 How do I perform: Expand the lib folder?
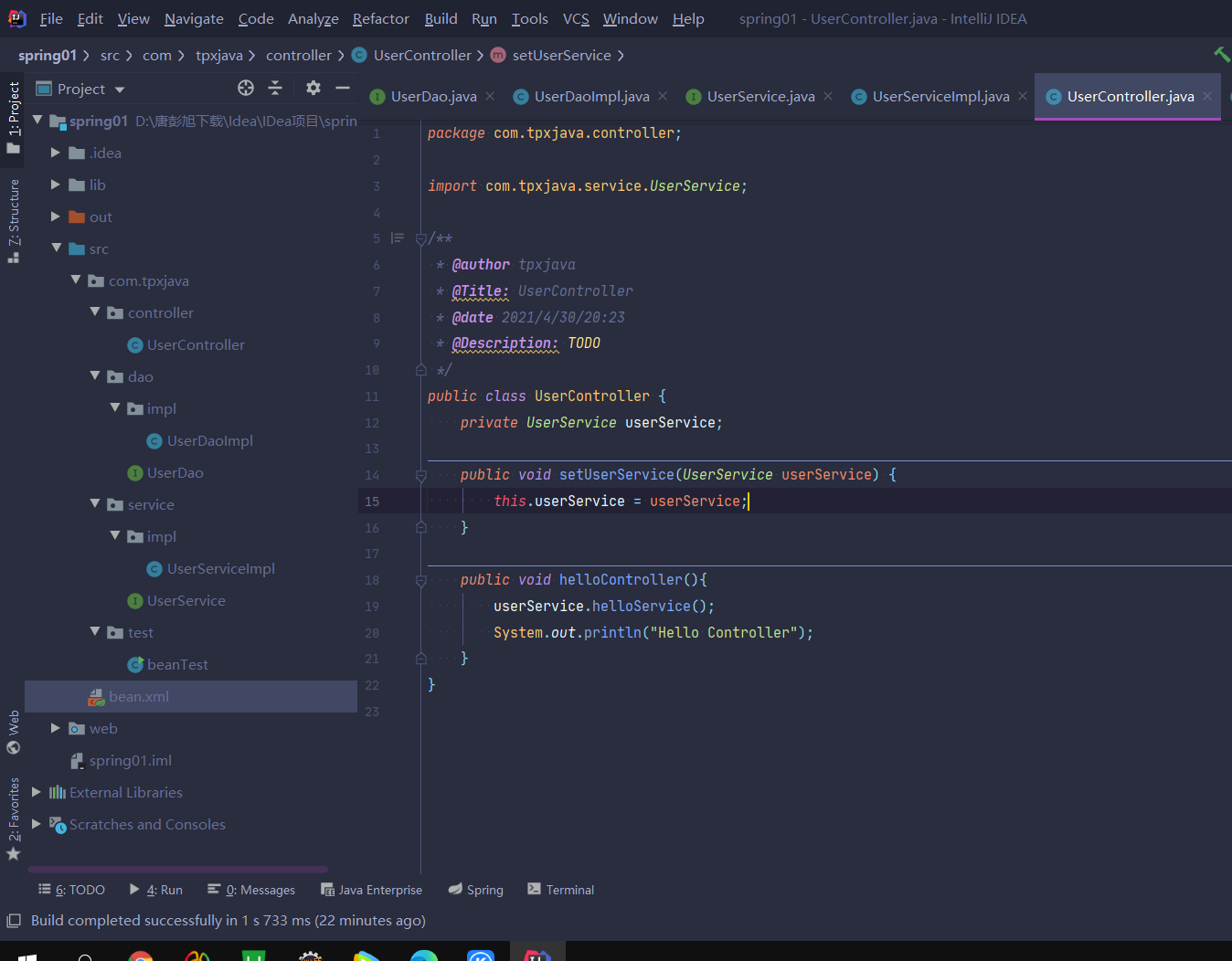pos(56,185)
